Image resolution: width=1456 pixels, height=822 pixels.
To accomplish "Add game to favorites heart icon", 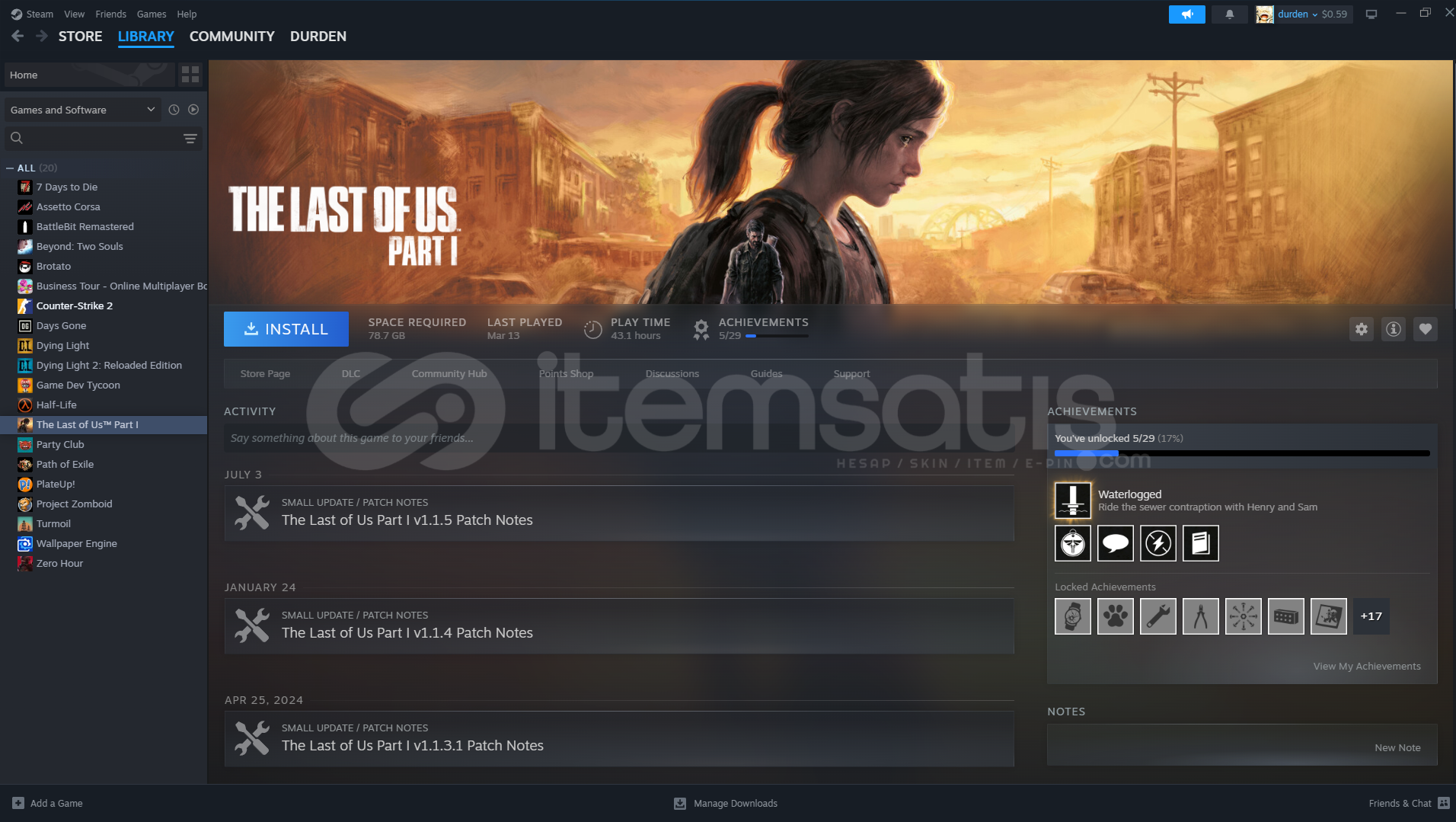I will click(1426, 329).
